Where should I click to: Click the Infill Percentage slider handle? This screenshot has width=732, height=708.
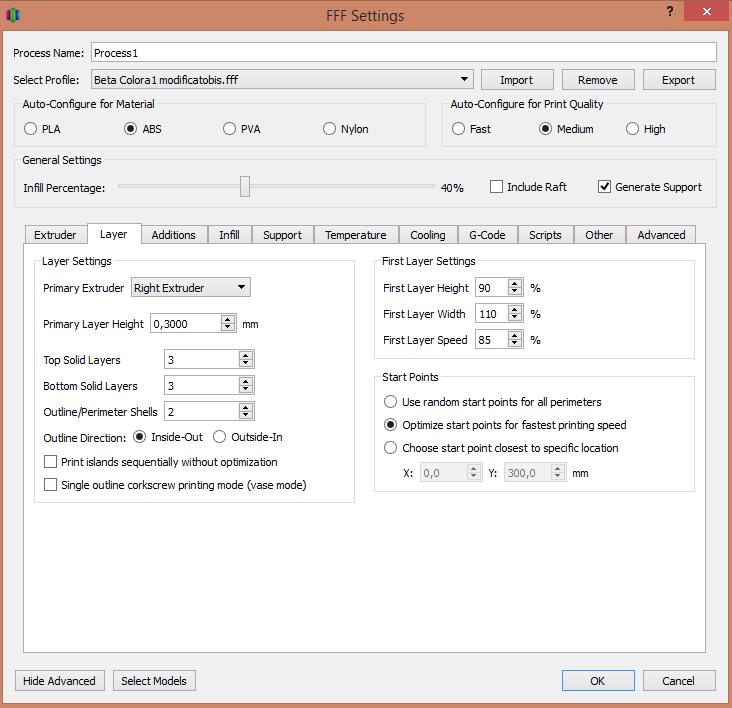click(x=245, y=187)
